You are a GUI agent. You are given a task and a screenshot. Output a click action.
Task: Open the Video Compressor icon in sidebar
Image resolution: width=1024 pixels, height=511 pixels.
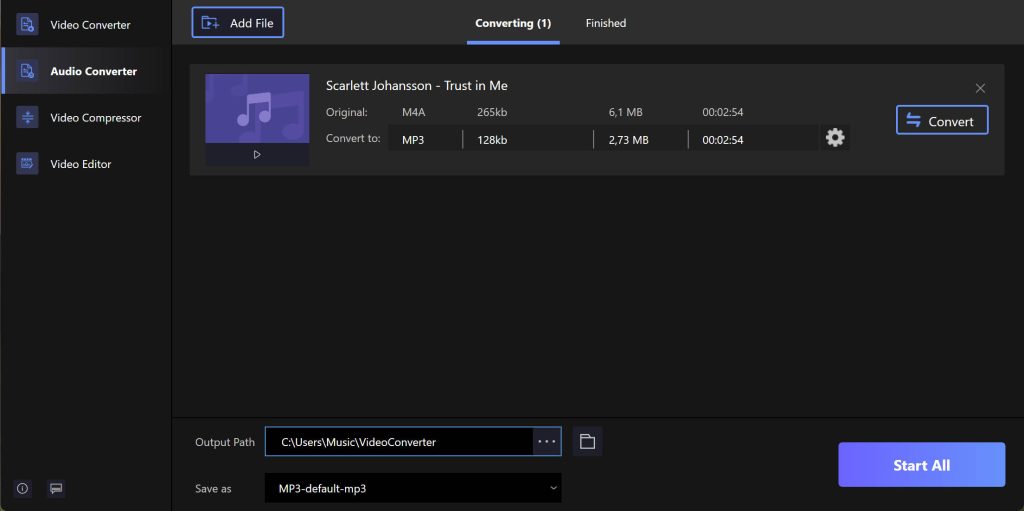pos(27,118)
